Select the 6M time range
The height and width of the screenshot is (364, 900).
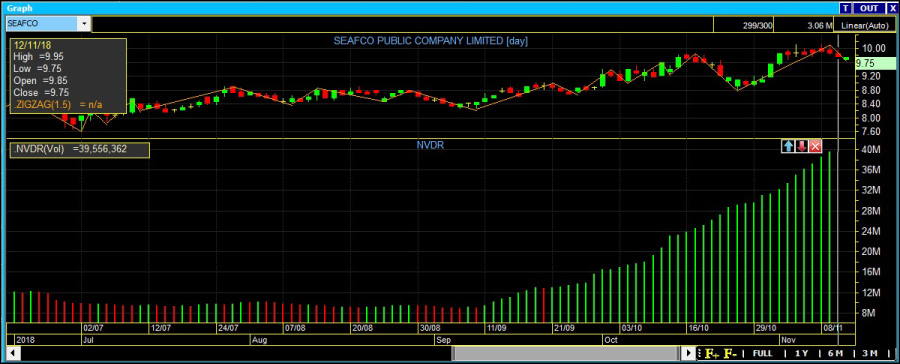[836, 353]
